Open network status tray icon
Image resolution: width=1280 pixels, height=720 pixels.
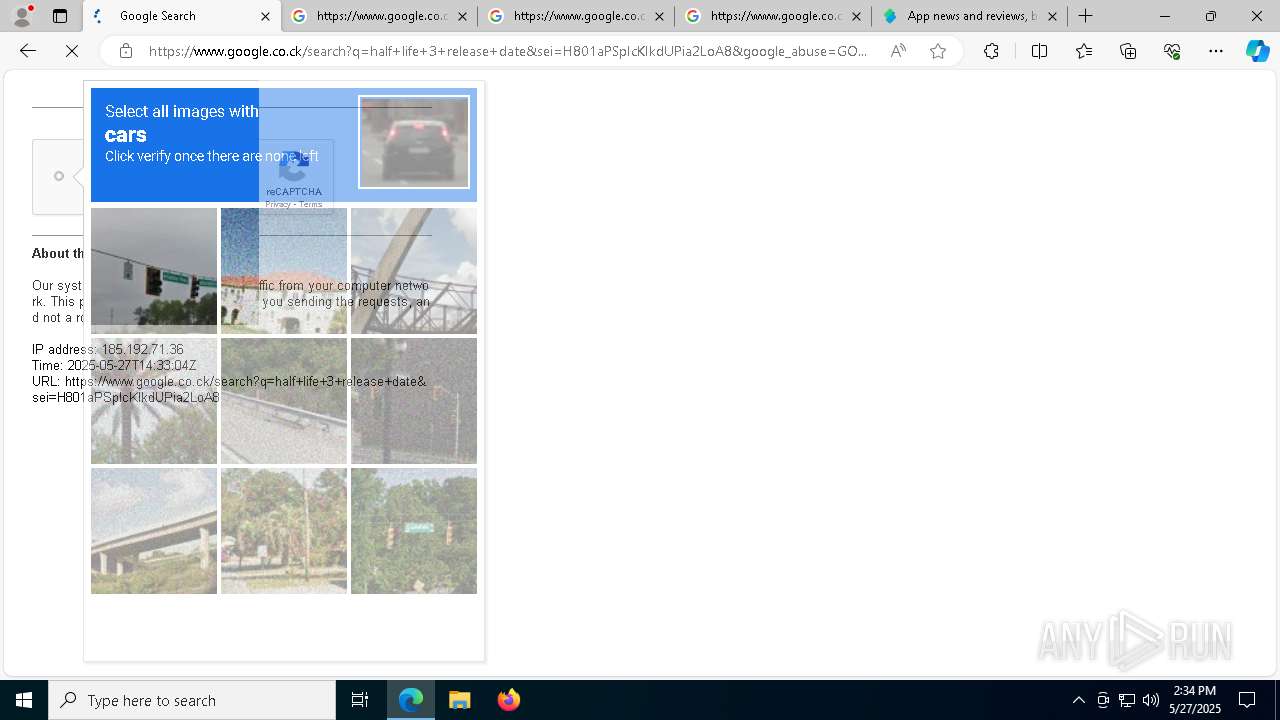tap(1127, 700)
